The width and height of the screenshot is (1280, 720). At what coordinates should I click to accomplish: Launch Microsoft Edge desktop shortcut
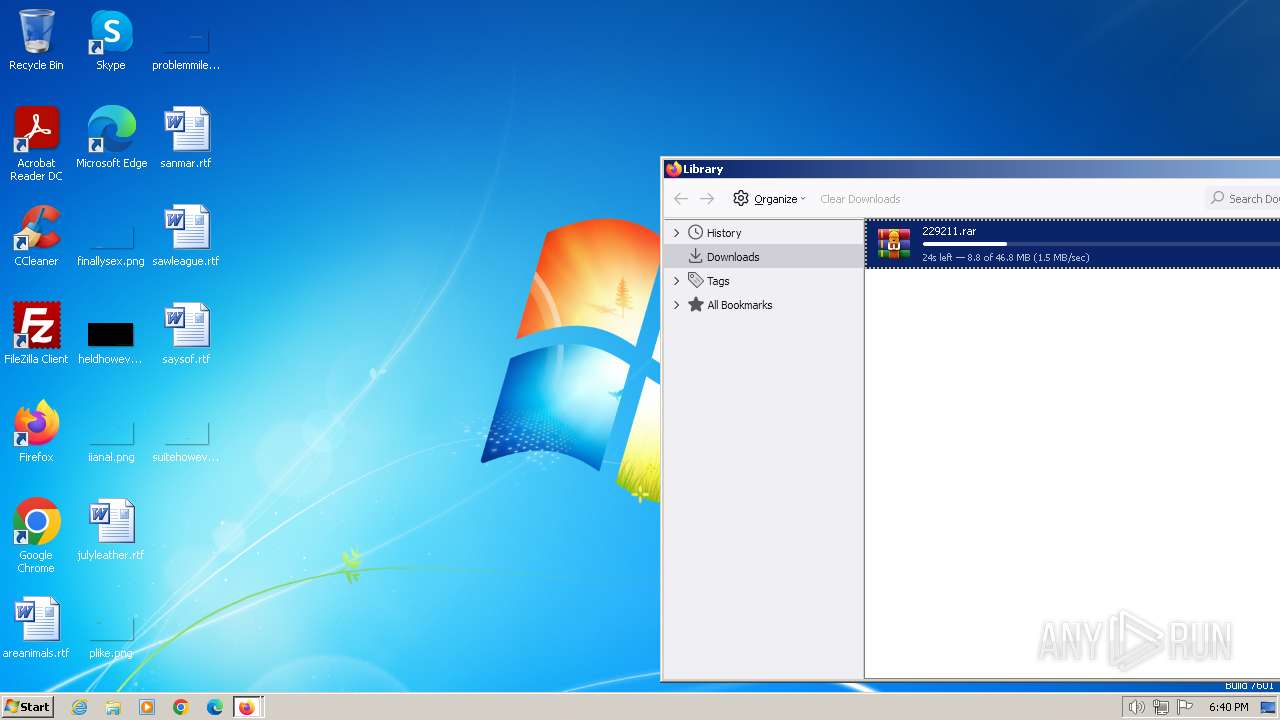tap(111, 138)
